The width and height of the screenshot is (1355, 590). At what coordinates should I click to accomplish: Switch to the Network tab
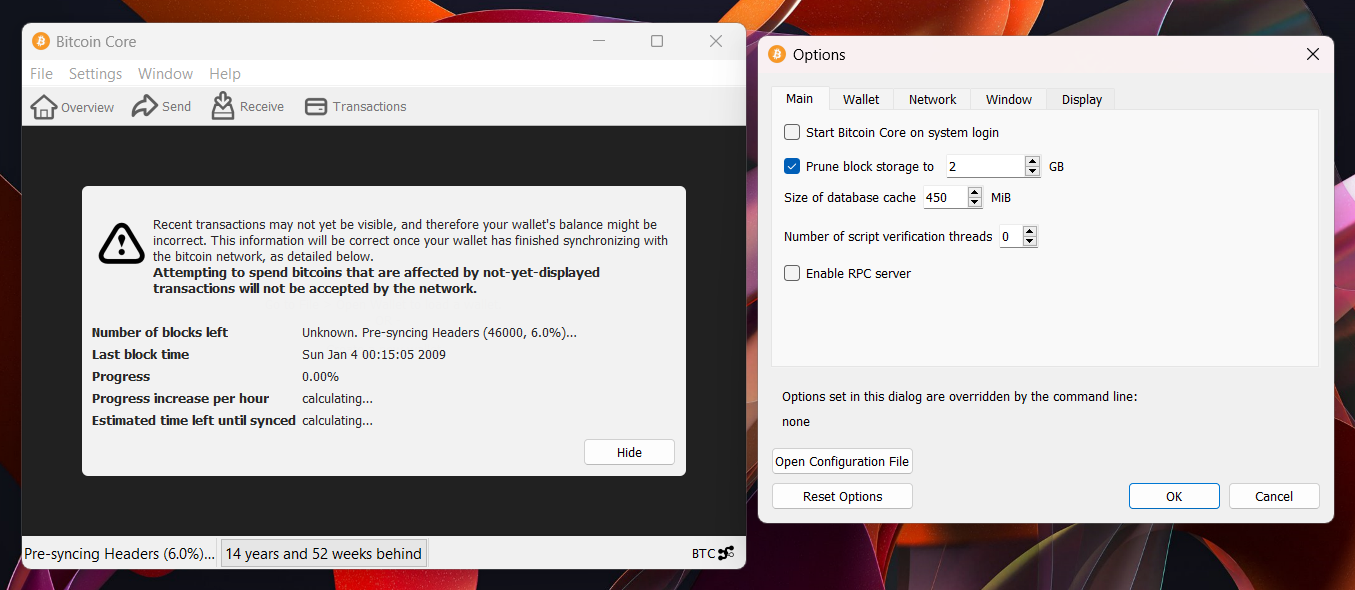(x=932, y=99)
